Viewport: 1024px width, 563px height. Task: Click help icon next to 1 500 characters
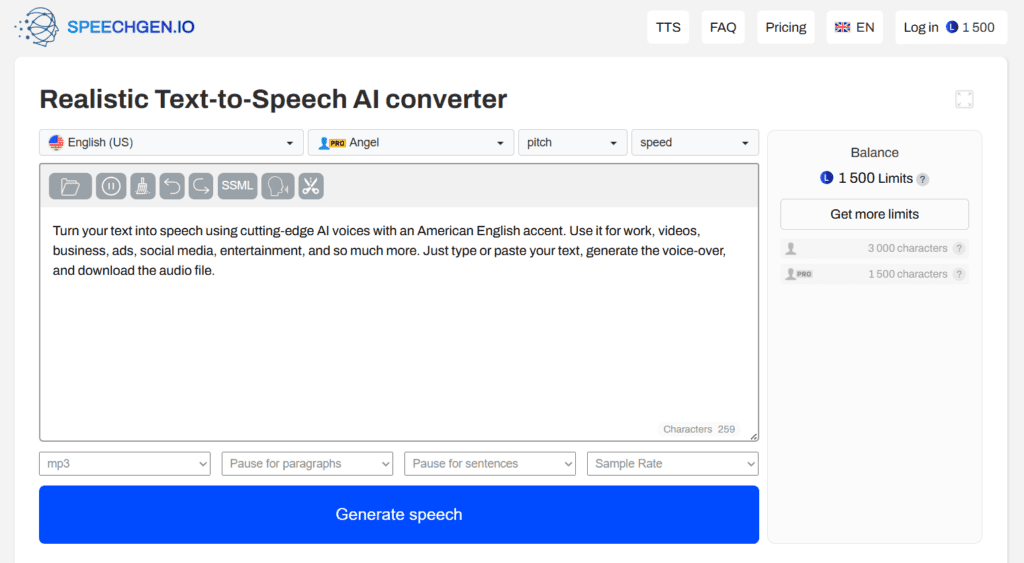click(x=959, y=274)
